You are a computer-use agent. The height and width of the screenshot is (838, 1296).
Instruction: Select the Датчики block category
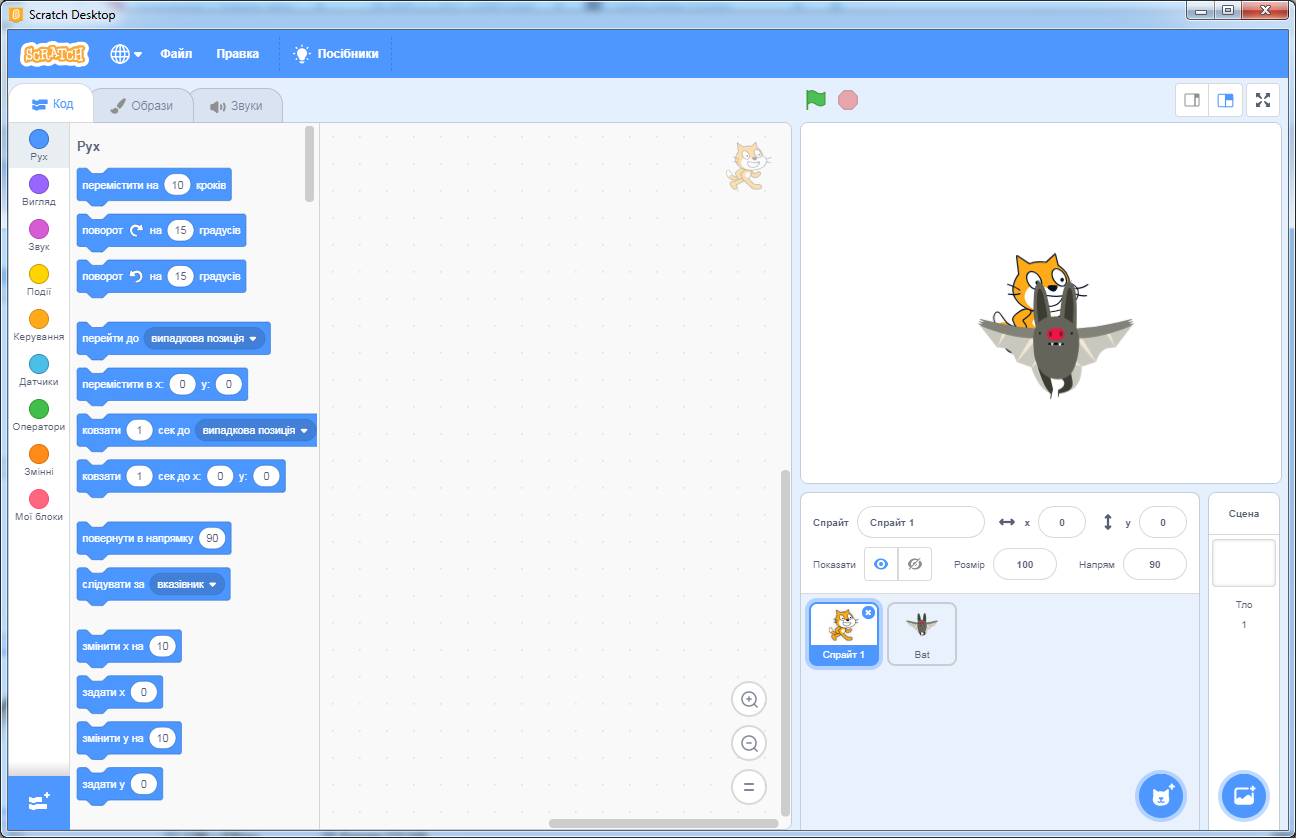click(x=39, y=370)
